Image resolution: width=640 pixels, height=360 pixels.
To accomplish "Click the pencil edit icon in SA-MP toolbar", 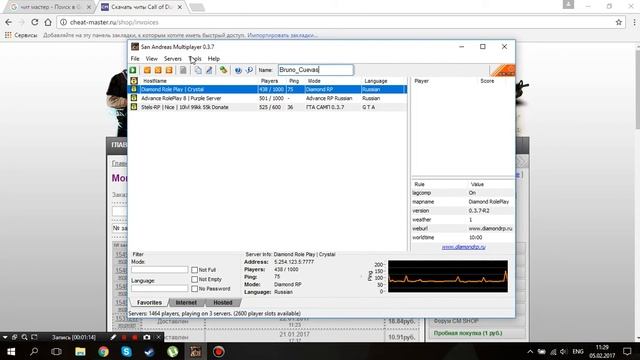I will point(209,70).
